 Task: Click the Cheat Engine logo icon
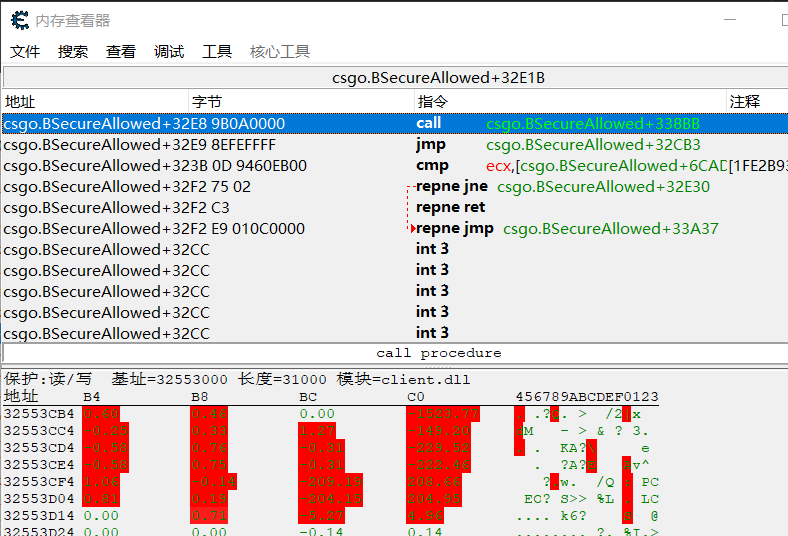[20, 20]
